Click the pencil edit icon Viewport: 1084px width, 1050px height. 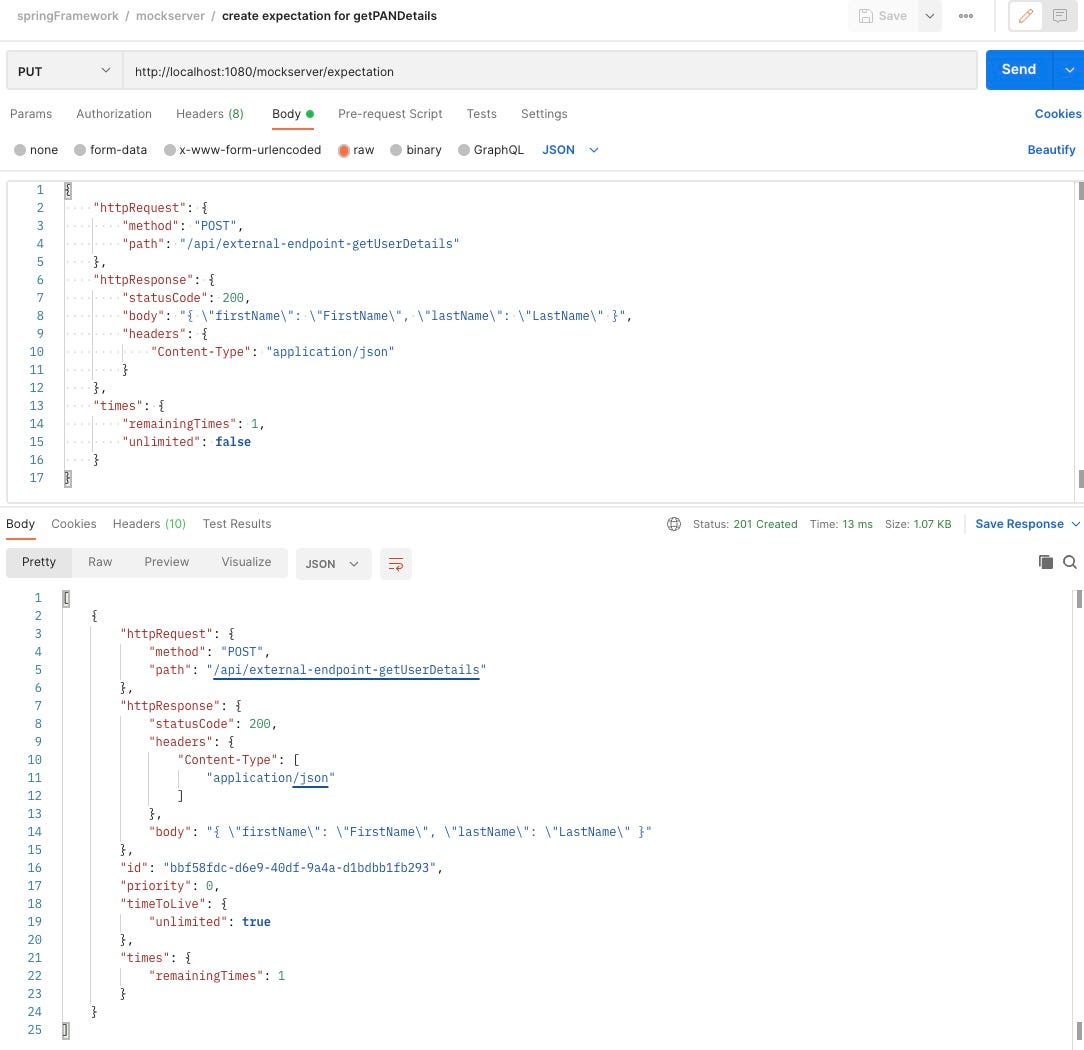point(1026,16)
